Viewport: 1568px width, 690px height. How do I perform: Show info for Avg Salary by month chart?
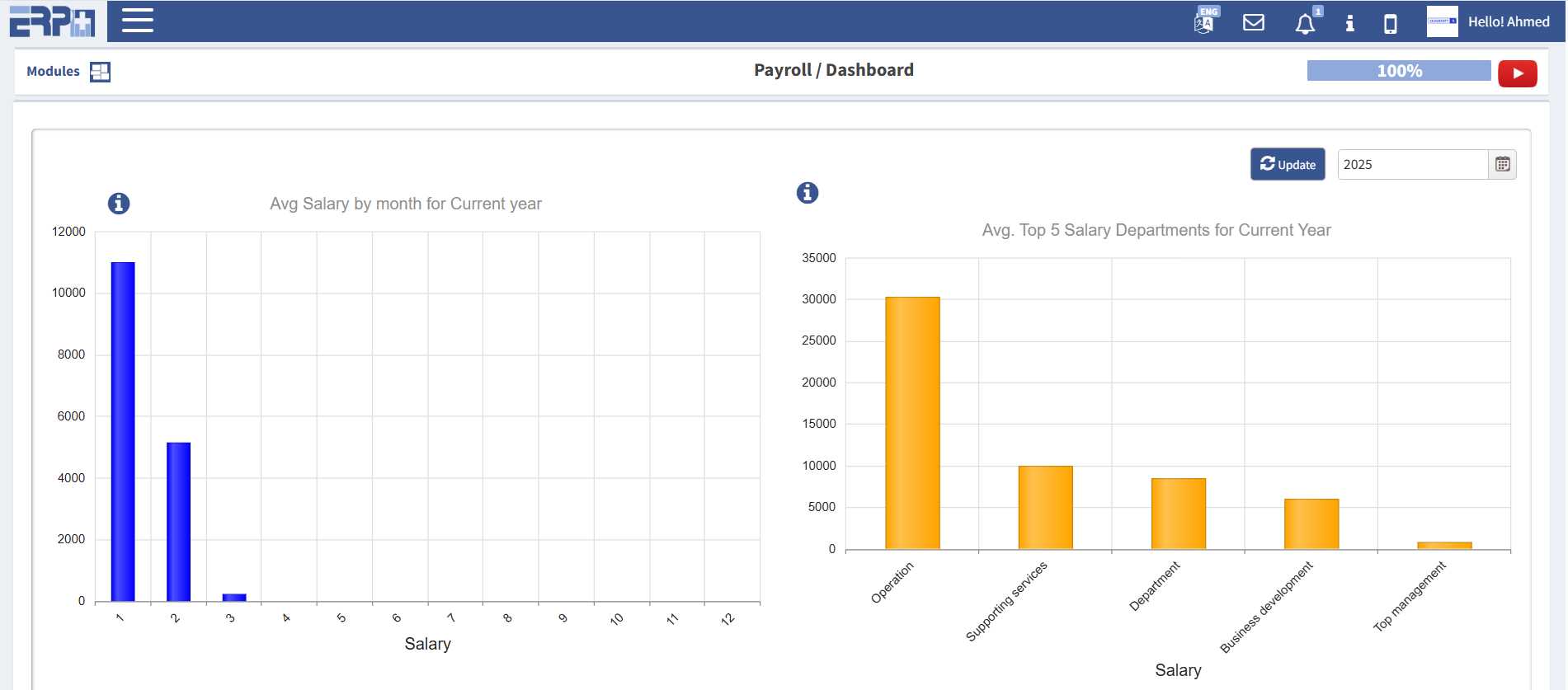[119, 204]
